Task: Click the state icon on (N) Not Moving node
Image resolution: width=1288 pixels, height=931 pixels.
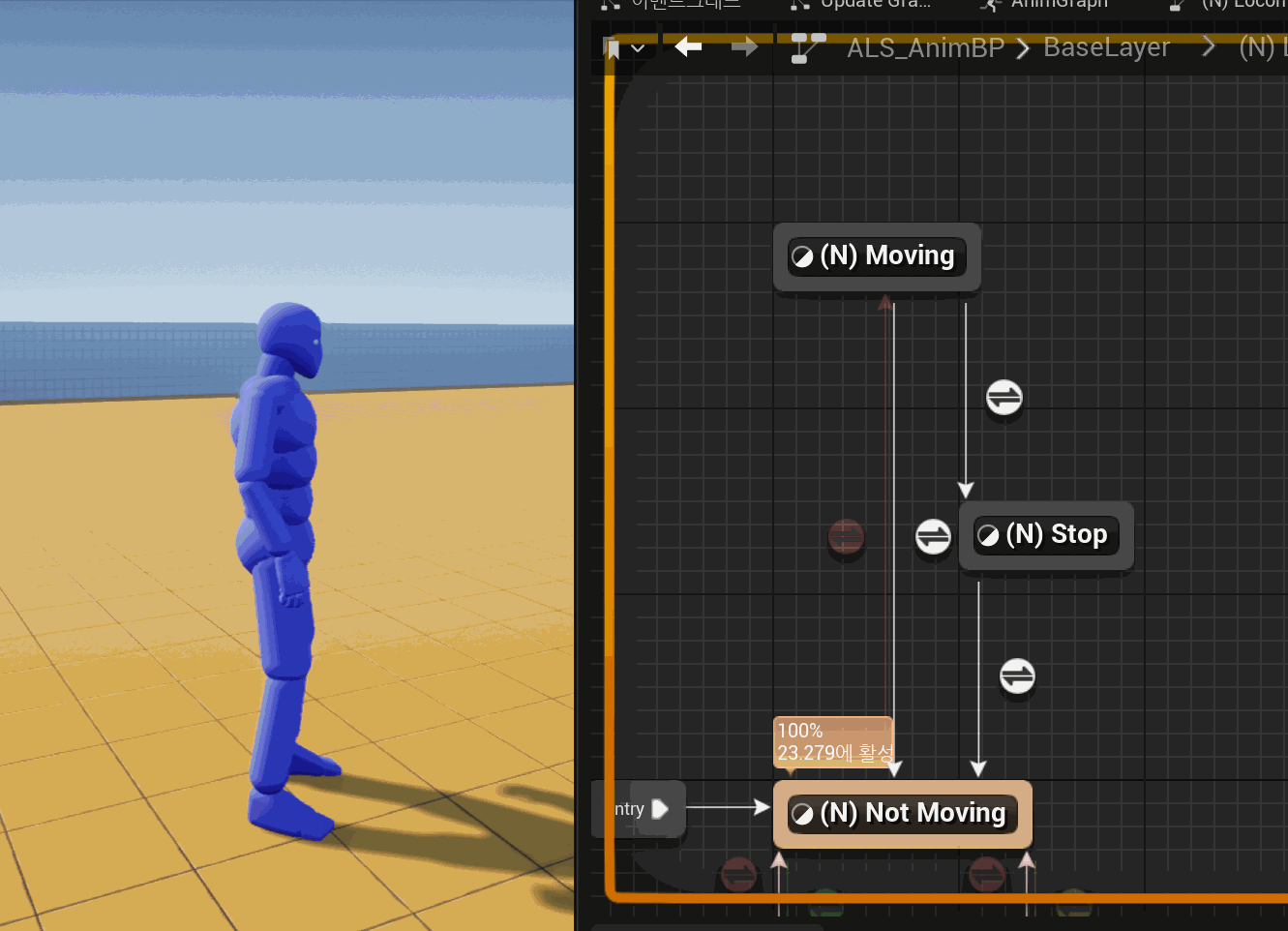Action: click(802, 814)
